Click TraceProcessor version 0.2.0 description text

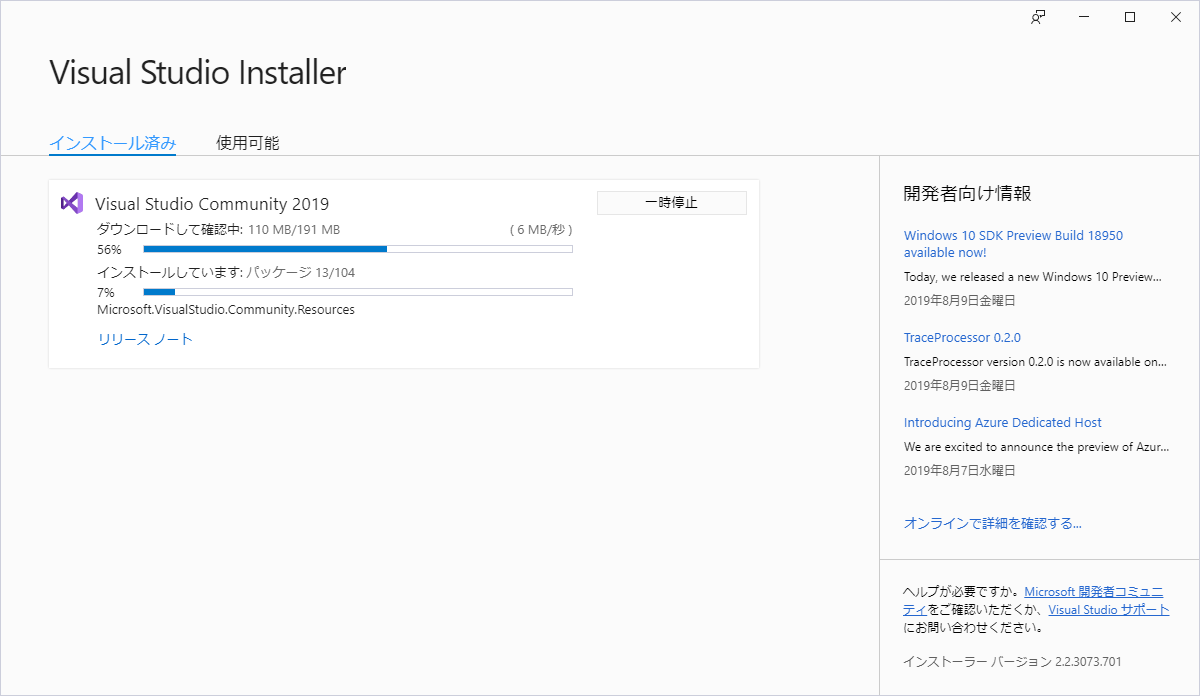[1035, 362]
